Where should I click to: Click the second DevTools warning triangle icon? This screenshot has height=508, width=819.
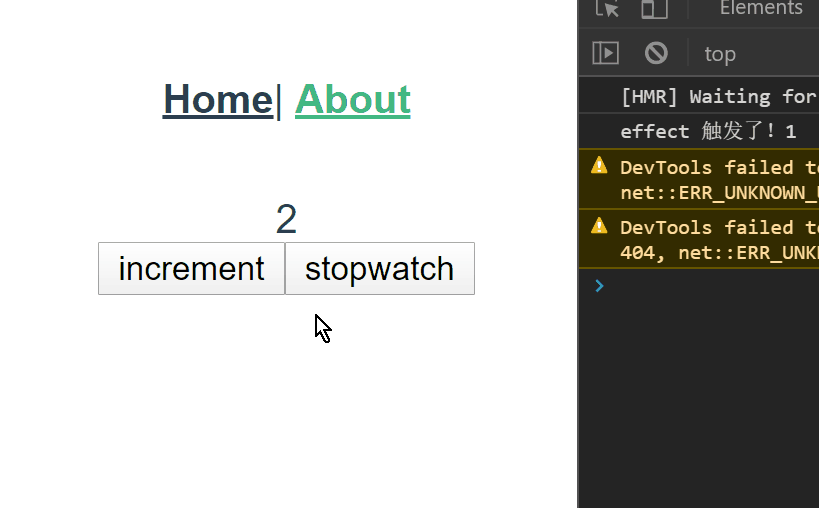click(x=599, y=226)
